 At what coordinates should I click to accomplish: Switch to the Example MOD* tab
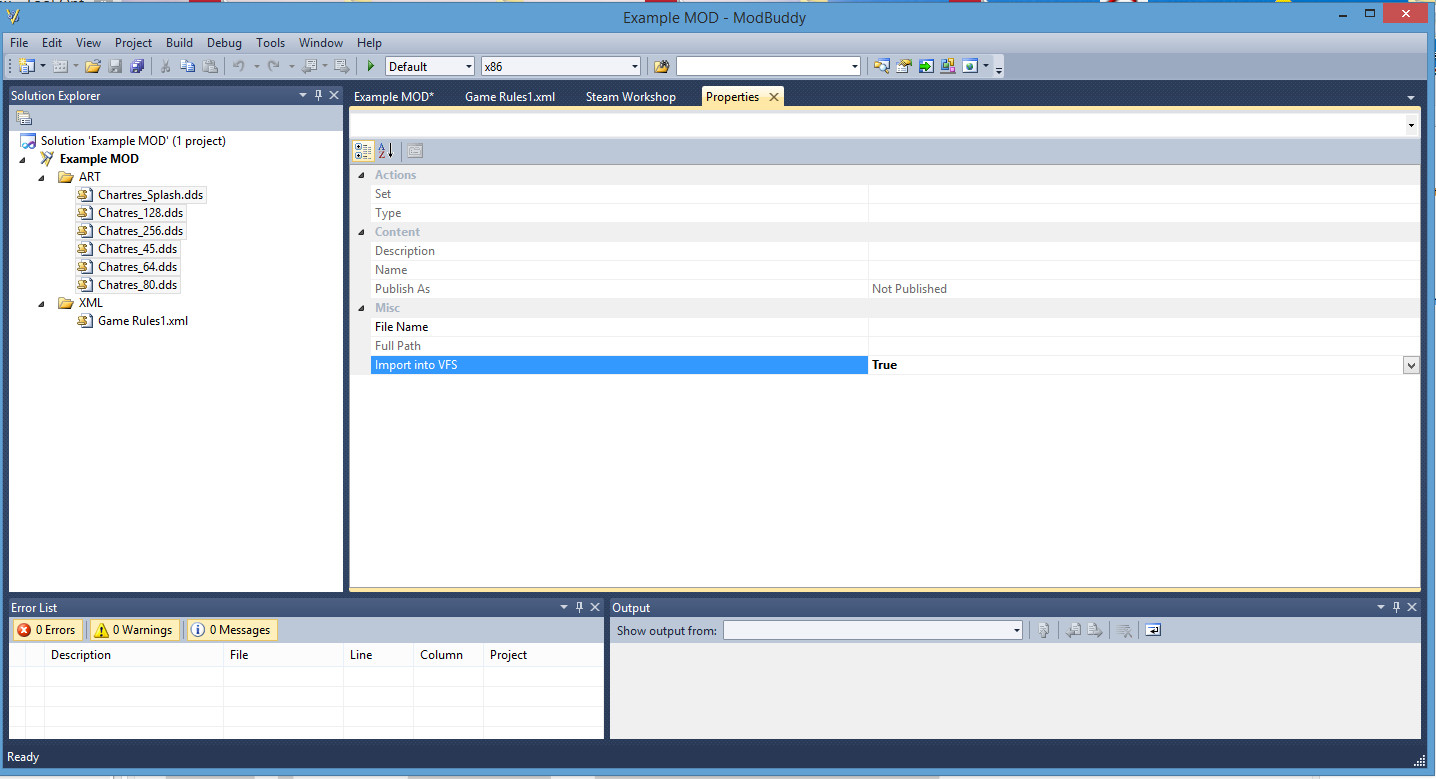coord(394,97)
